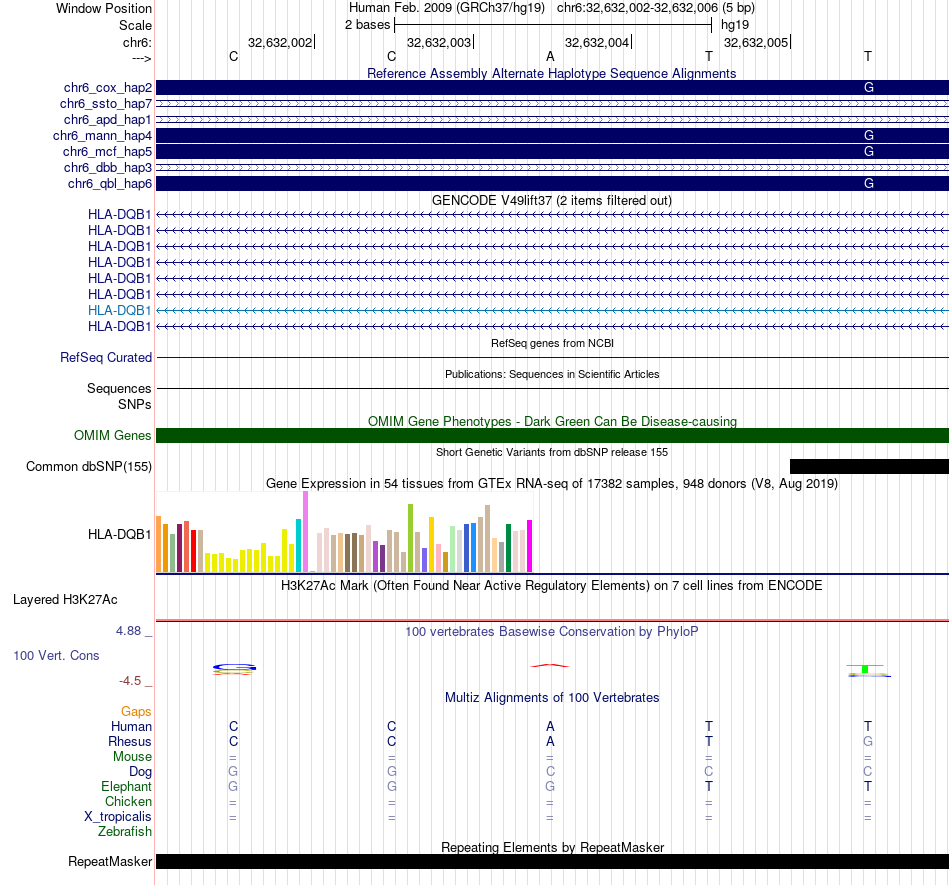Click the chr6_cox_hap2 track label
The height and width of the screenshot is (885, 950).
pos(108,88)
